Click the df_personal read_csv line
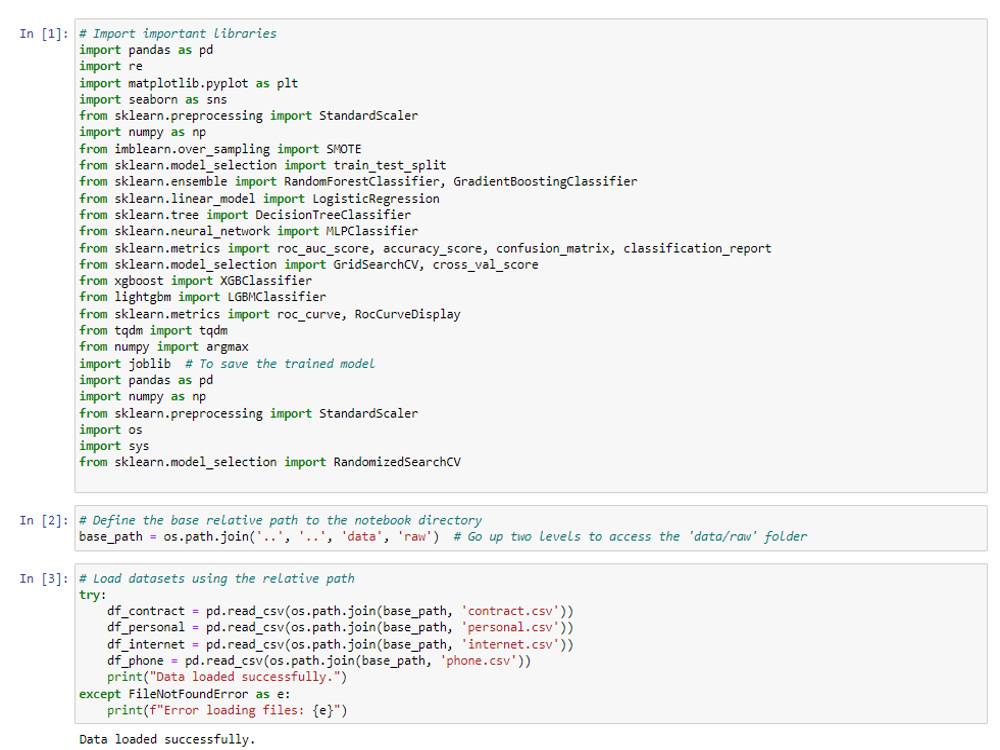 (341, 628)
